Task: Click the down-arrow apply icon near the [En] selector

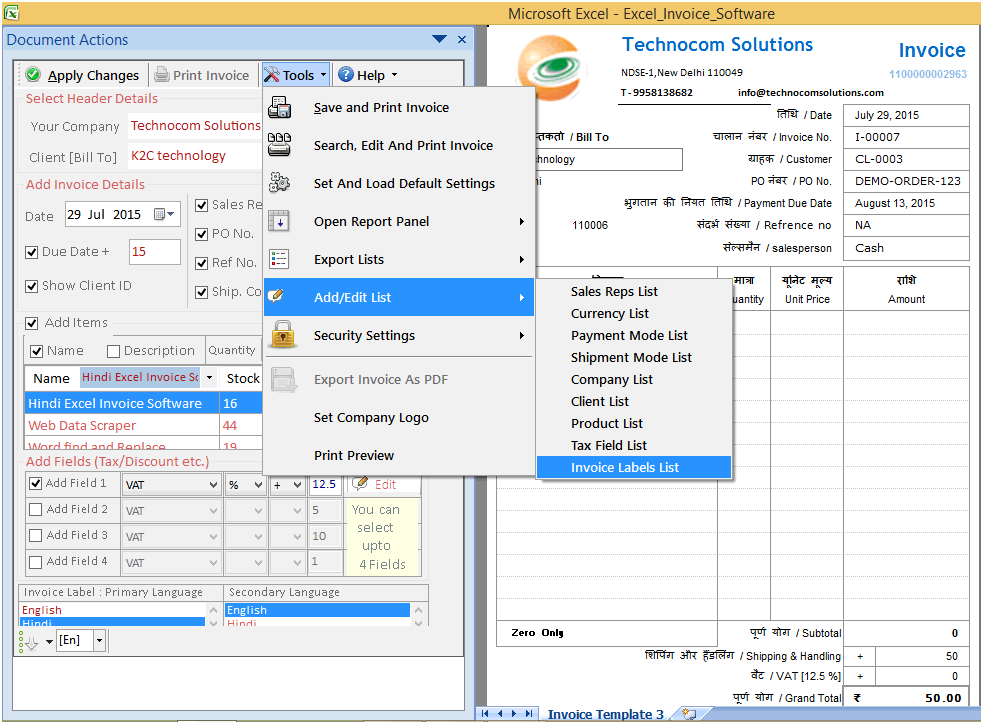Action: click(x=30, y=640)
